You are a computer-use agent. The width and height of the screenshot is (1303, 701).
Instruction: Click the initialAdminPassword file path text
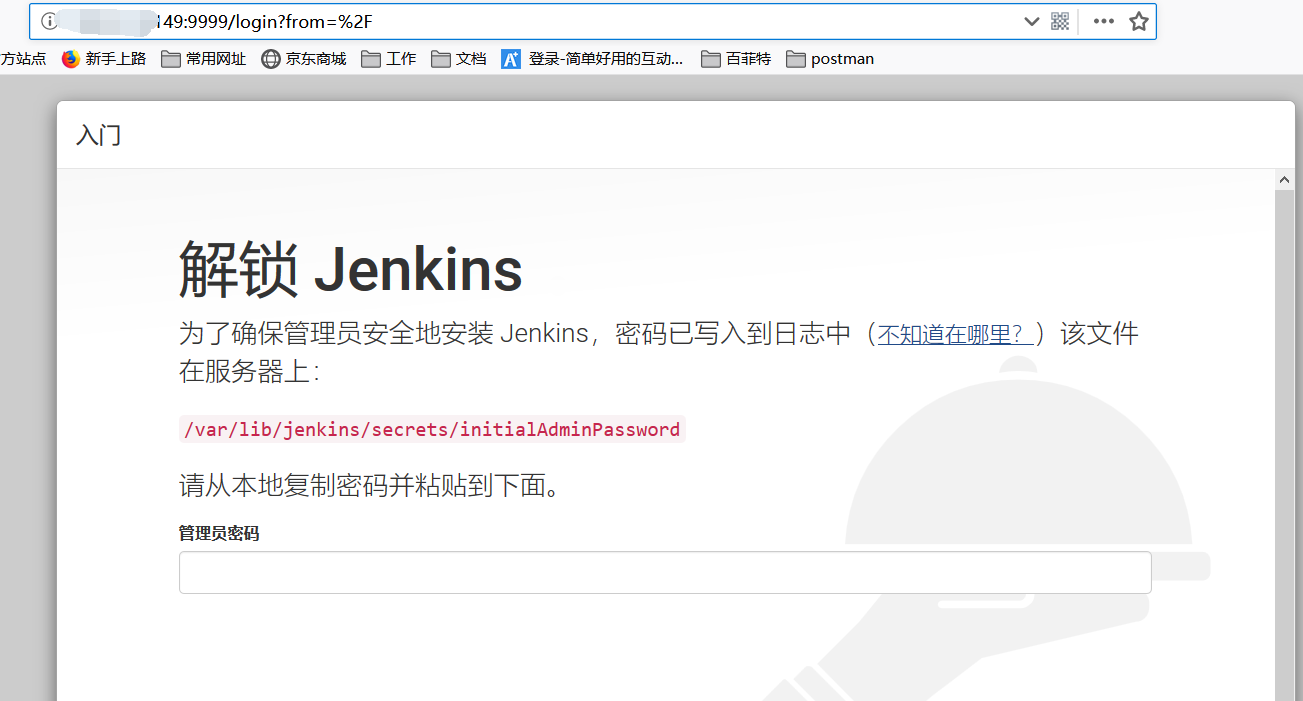click(432, 430)
